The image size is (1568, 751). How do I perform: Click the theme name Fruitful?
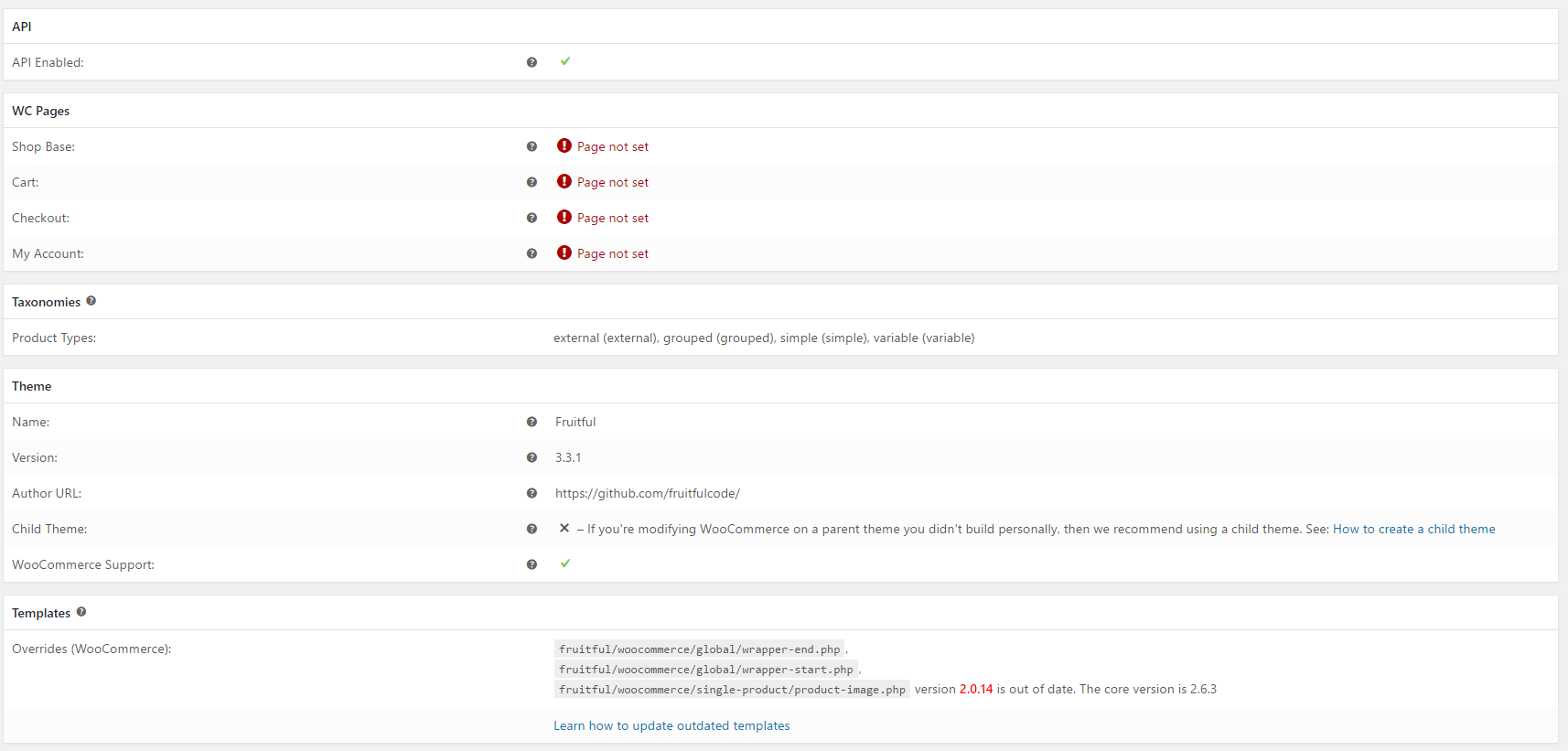(575, 422)
